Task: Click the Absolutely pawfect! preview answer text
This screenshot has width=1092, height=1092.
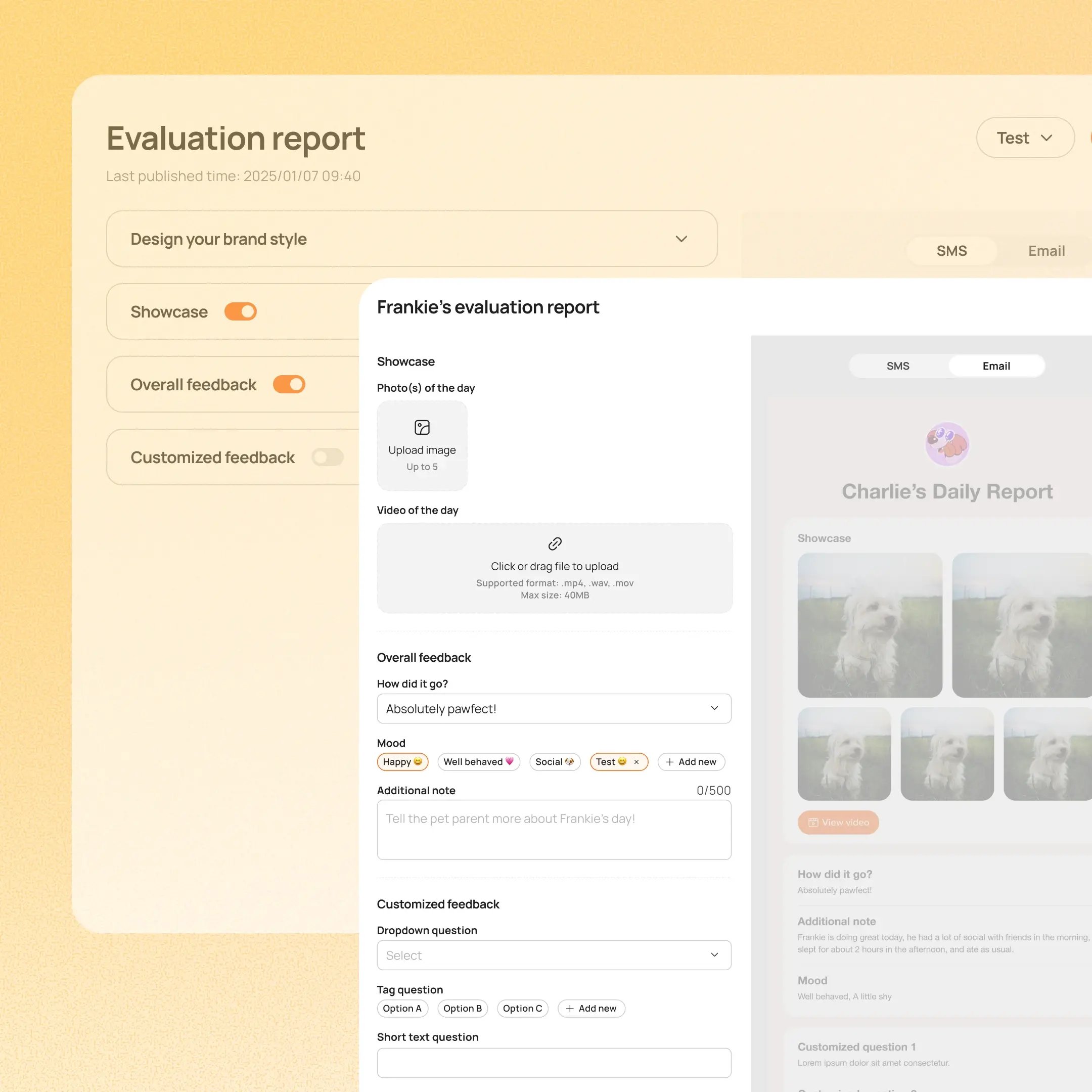Action: click(x=834, y=890)
